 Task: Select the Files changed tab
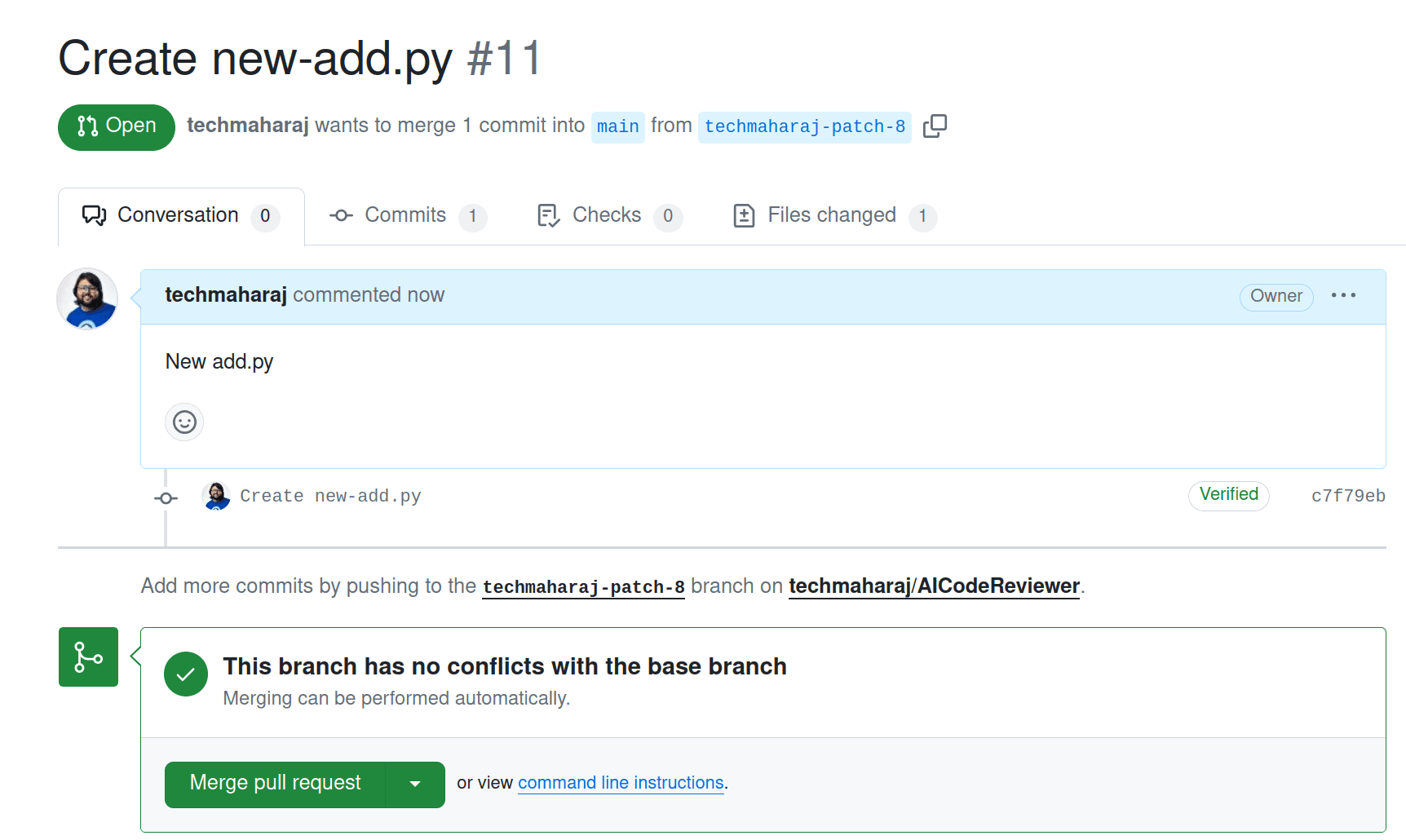[834, 215]
